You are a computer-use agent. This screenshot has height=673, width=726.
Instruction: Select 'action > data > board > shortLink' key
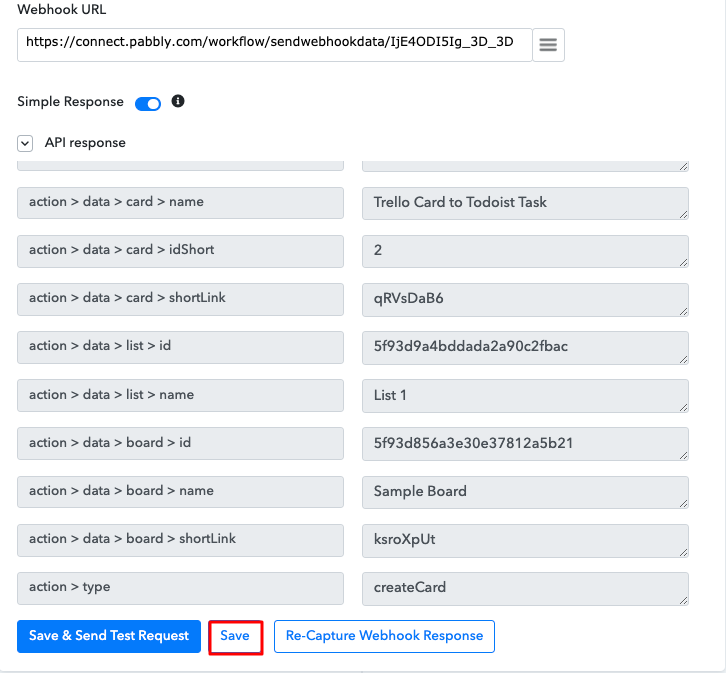point(180,540)
